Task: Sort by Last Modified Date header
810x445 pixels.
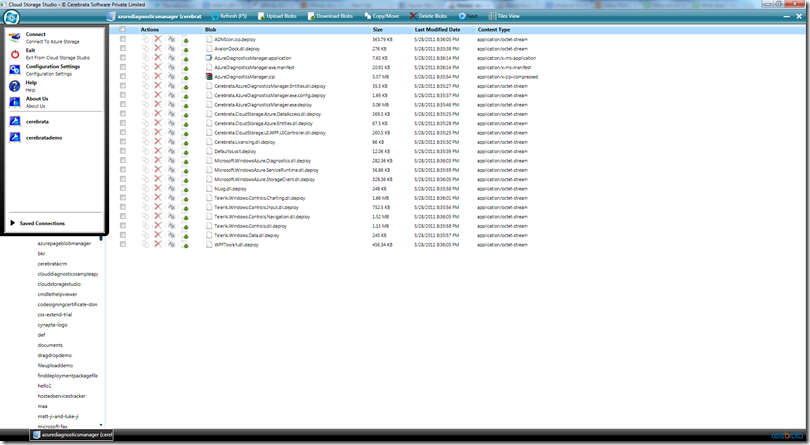Action: tap(437, 29)
